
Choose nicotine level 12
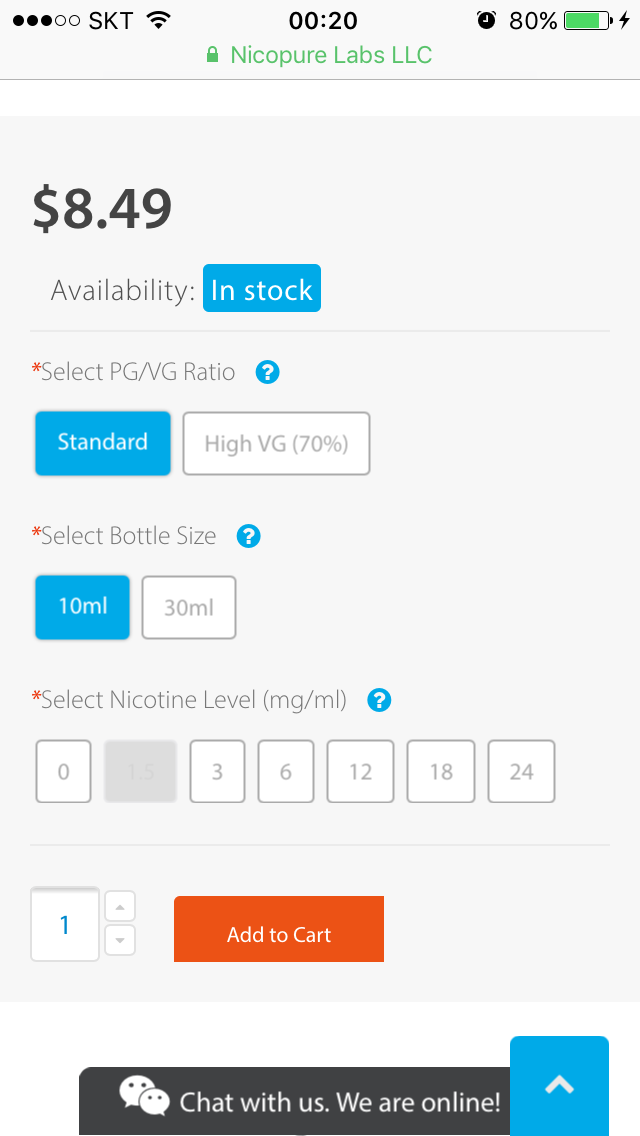point(360,771)
